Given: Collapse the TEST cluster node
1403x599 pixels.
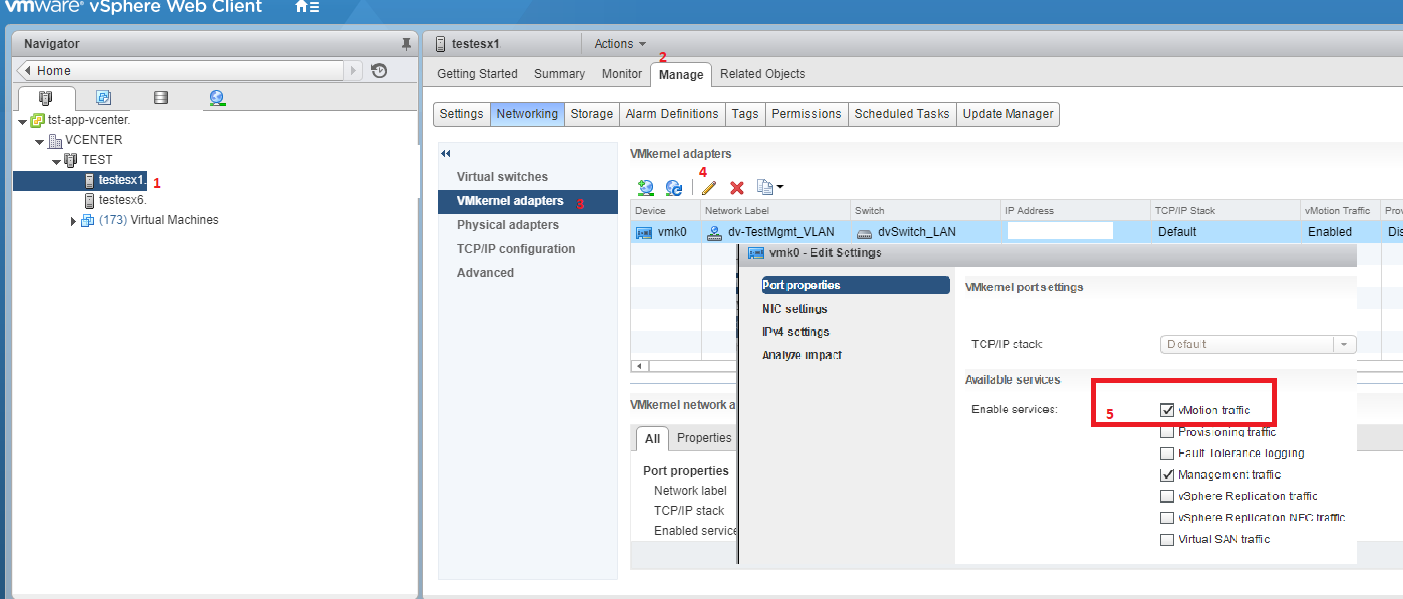Looking at the screenshot, I should coord(57,161).
